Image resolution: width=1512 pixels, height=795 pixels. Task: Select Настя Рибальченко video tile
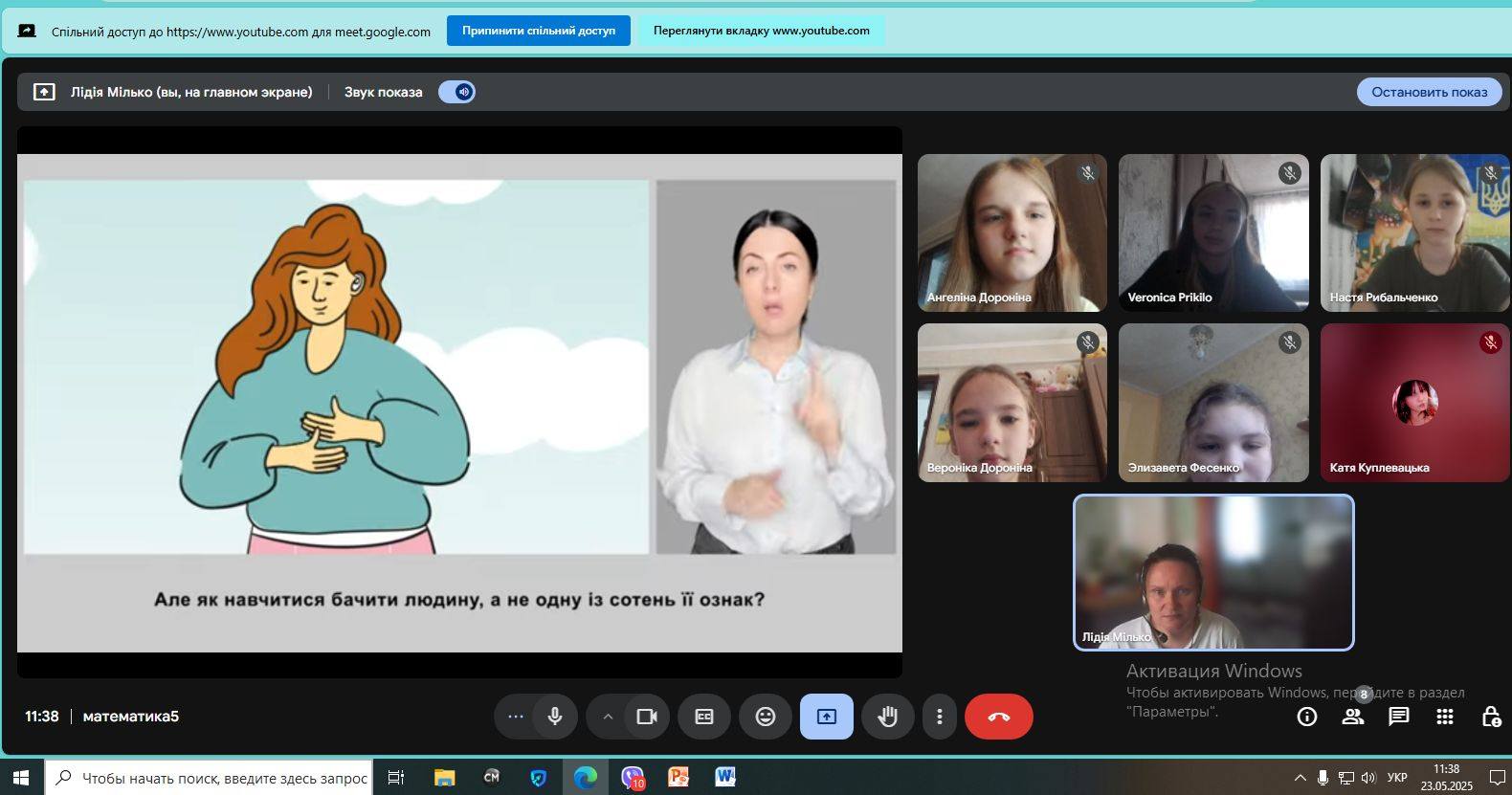(1414, 232)
